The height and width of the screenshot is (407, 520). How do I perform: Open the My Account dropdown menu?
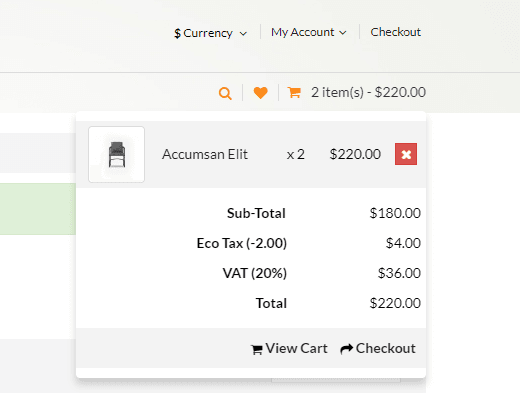coord(309,32)
